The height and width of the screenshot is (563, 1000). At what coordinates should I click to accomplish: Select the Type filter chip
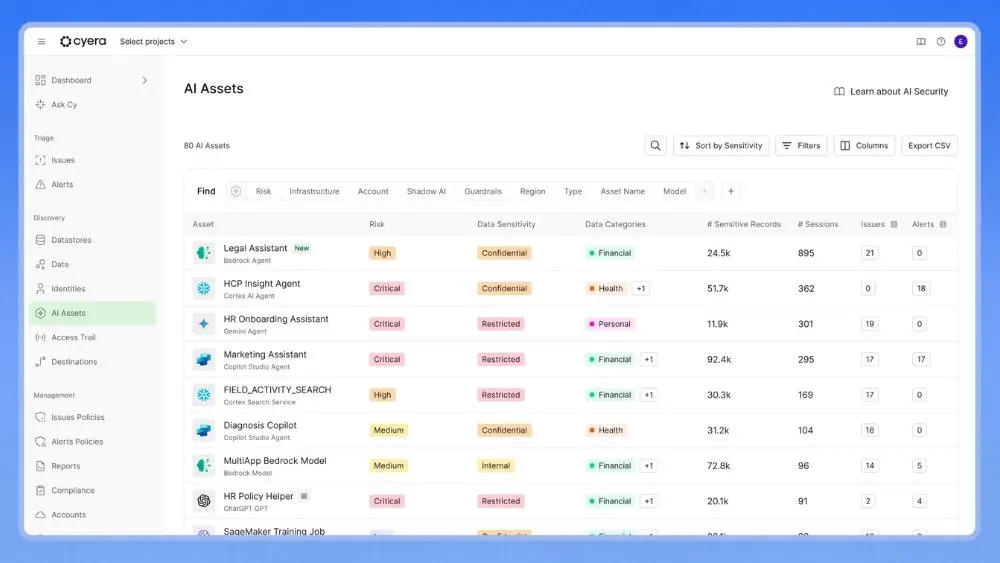coord(573,191)
